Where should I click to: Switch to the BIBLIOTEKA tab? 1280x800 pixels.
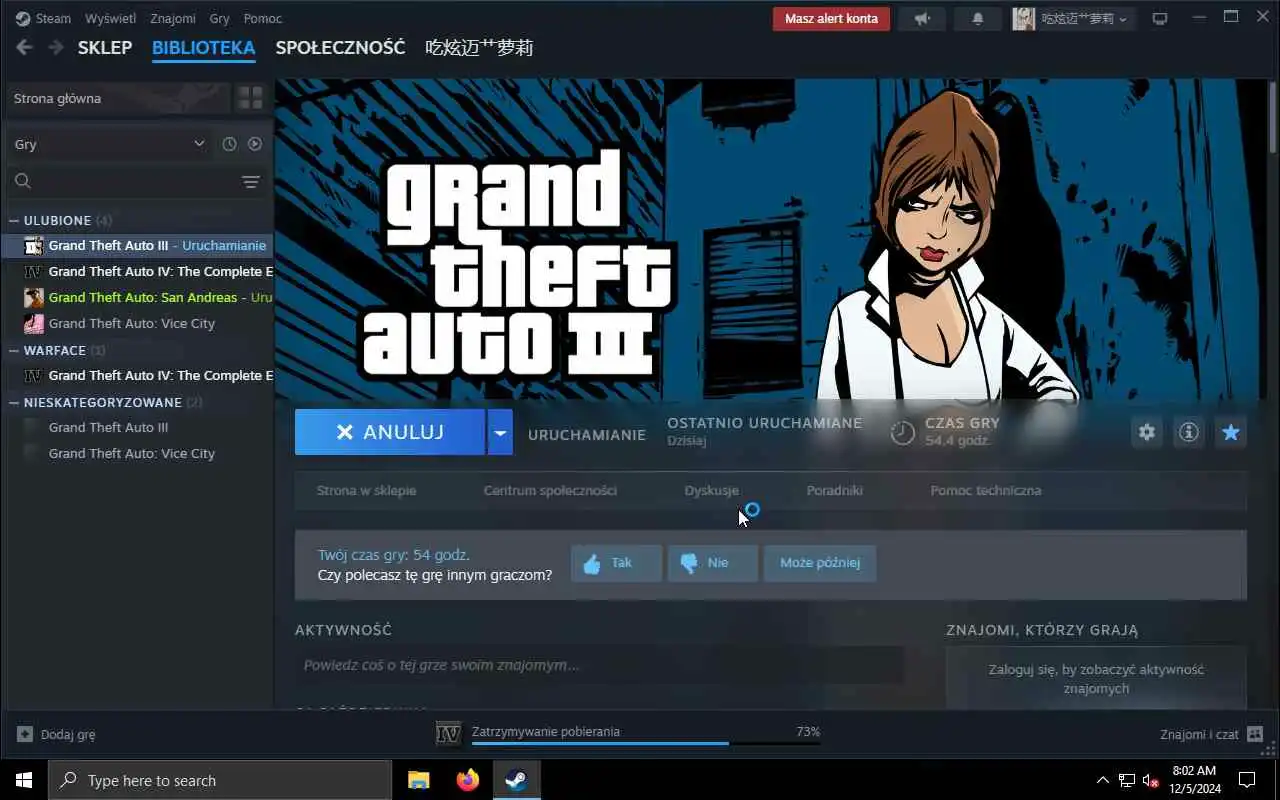(204, 47)
